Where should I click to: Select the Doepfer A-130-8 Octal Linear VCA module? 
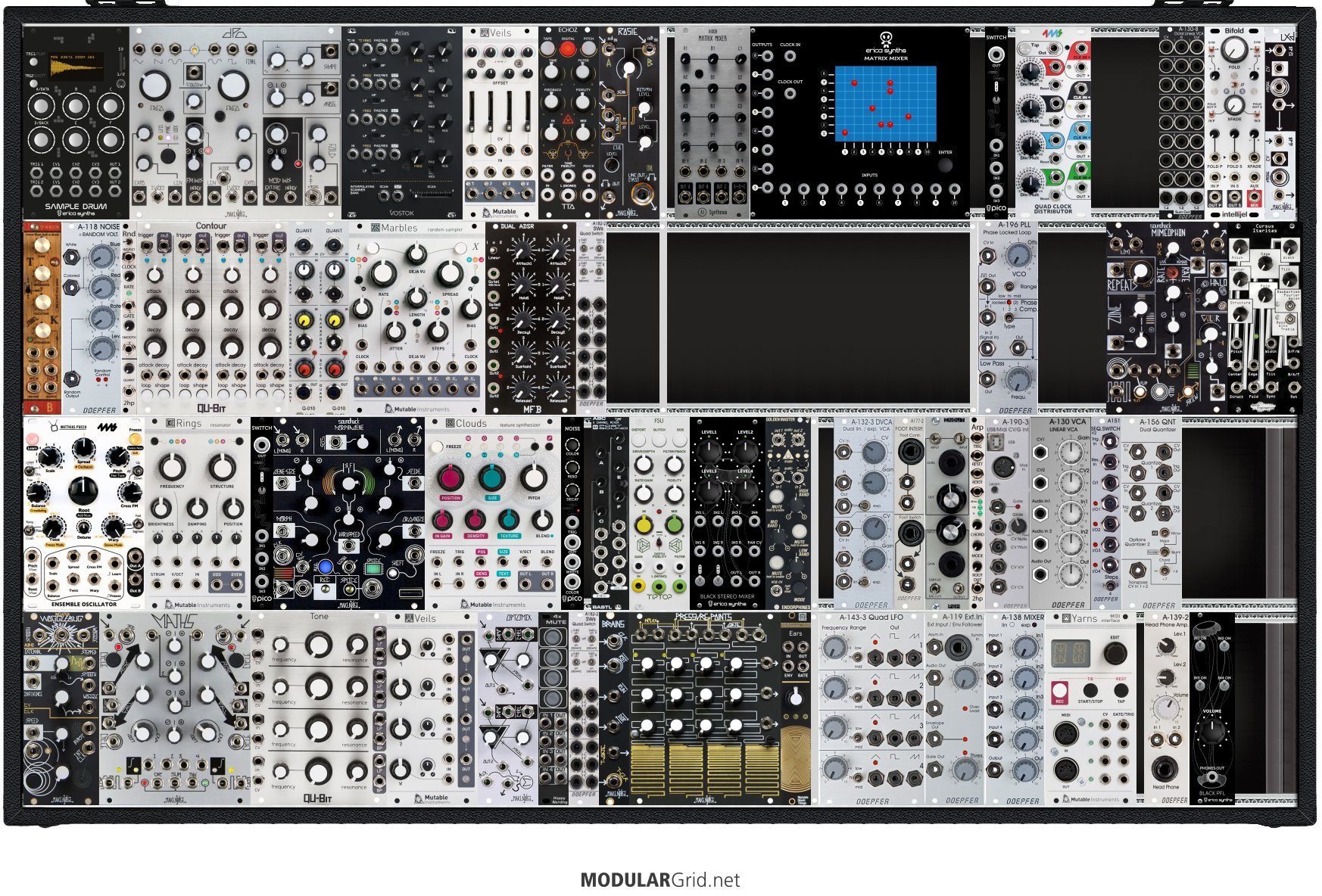point(1182,123)
